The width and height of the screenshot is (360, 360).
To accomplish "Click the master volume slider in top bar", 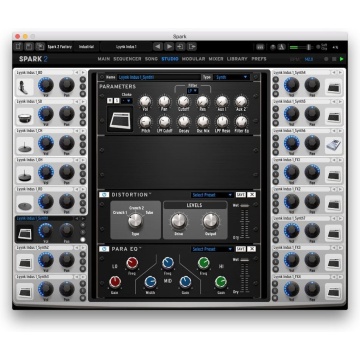I will (x=301, y=47).
